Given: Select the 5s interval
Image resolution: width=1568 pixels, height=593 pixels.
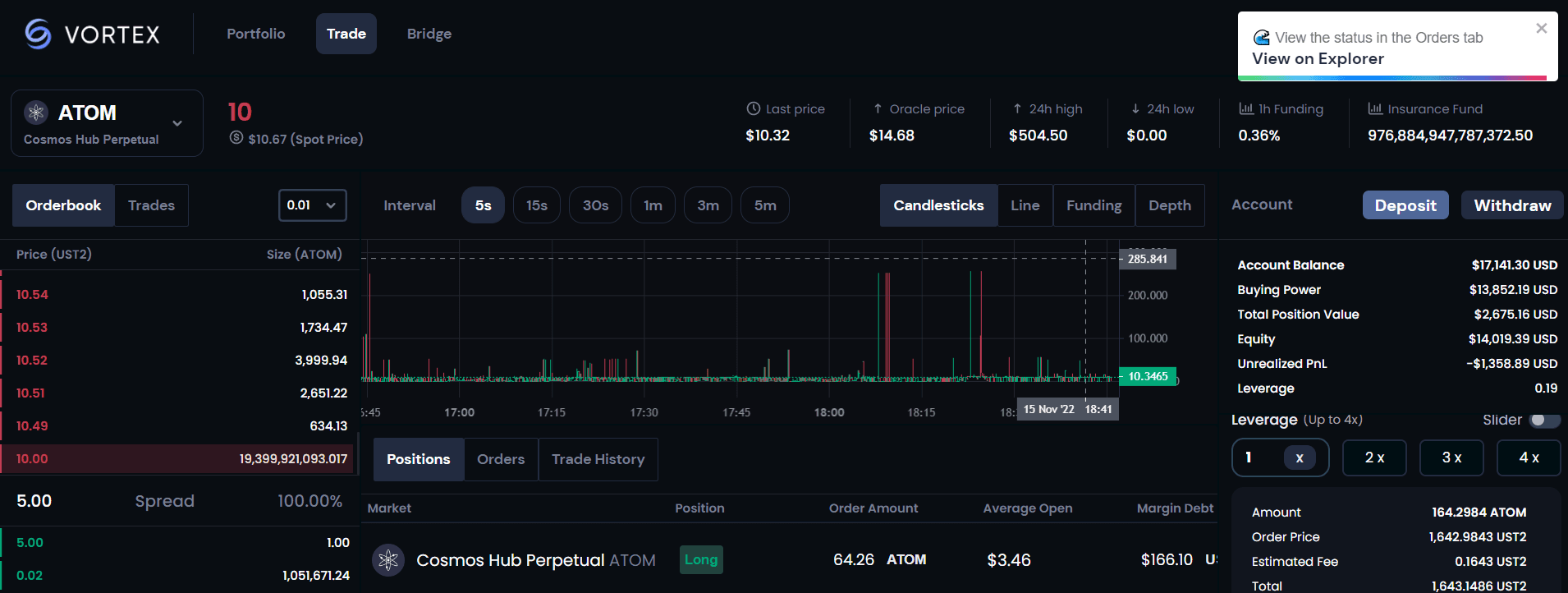Looking at the screenshot, I should click(x=484, y=205).
